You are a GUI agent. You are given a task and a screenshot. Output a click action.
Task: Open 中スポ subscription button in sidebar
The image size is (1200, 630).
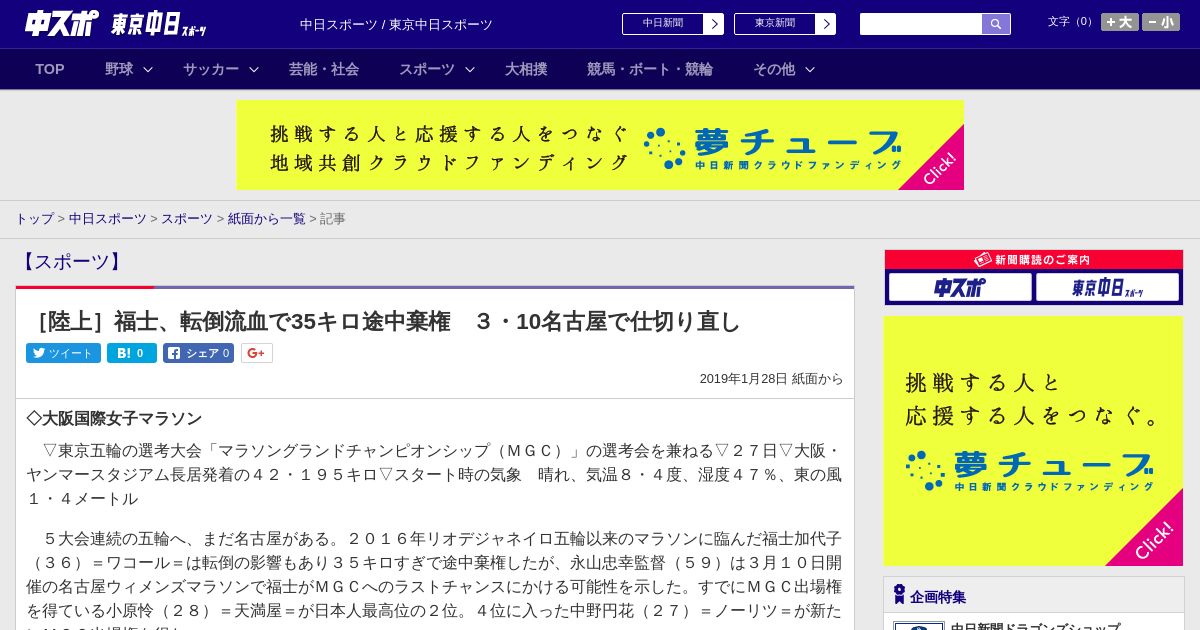[x=960, y=288]
